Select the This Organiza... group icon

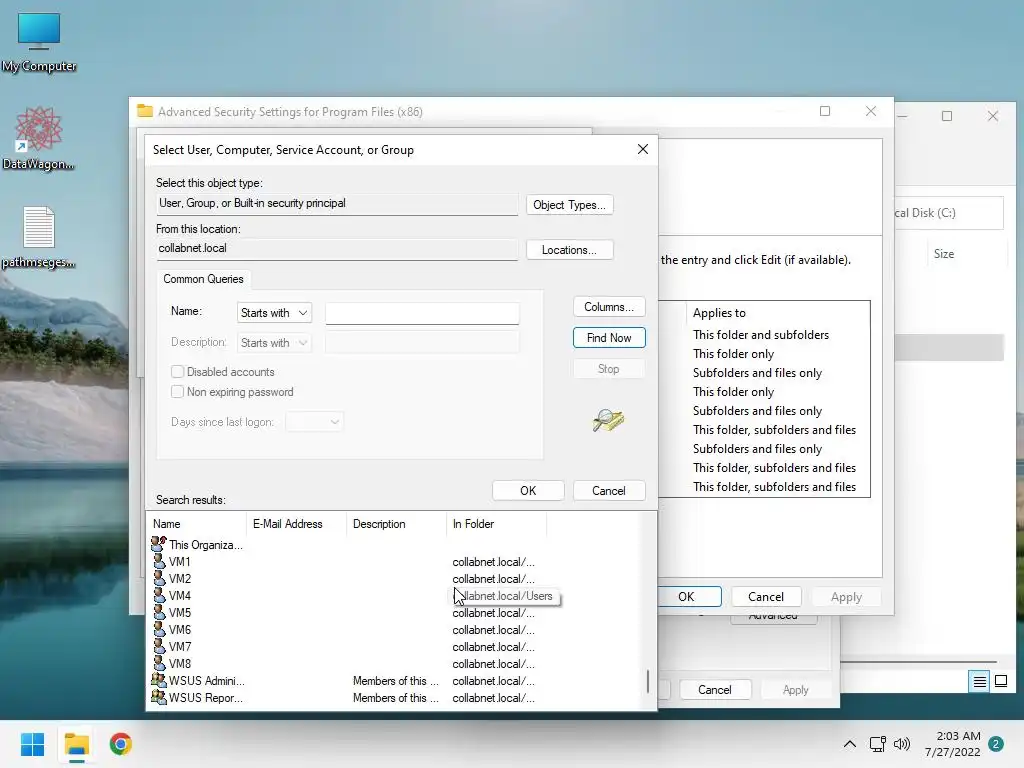(159, 543)
